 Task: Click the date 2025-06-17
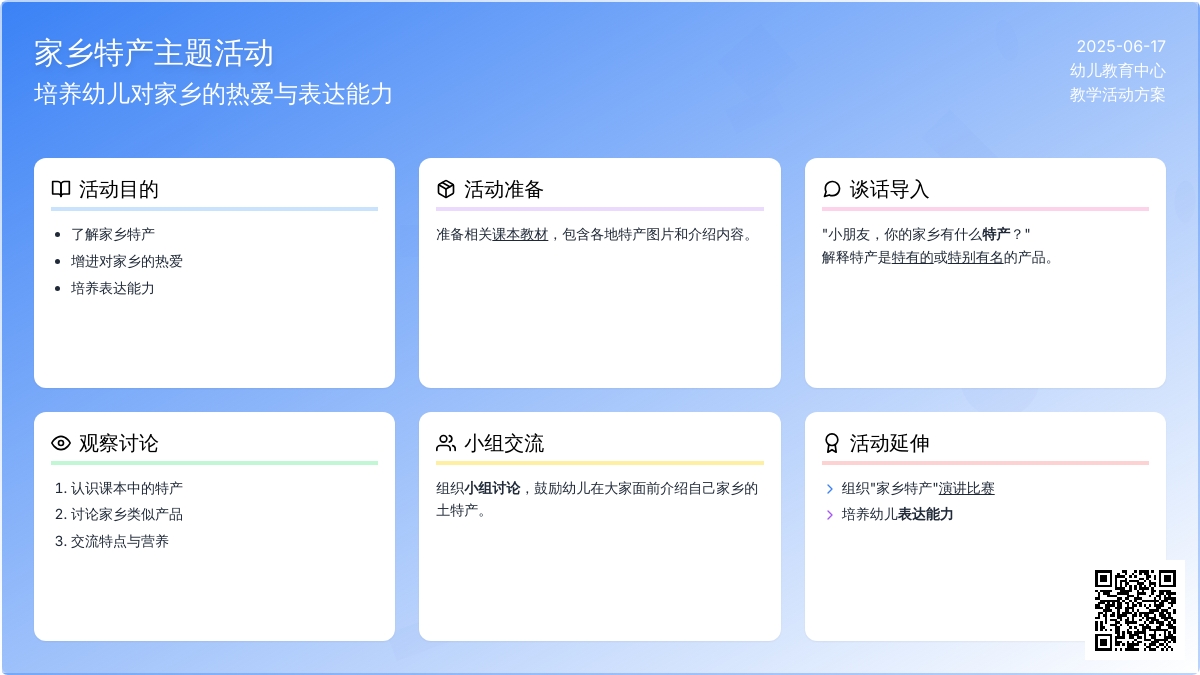click(1121, 47)
